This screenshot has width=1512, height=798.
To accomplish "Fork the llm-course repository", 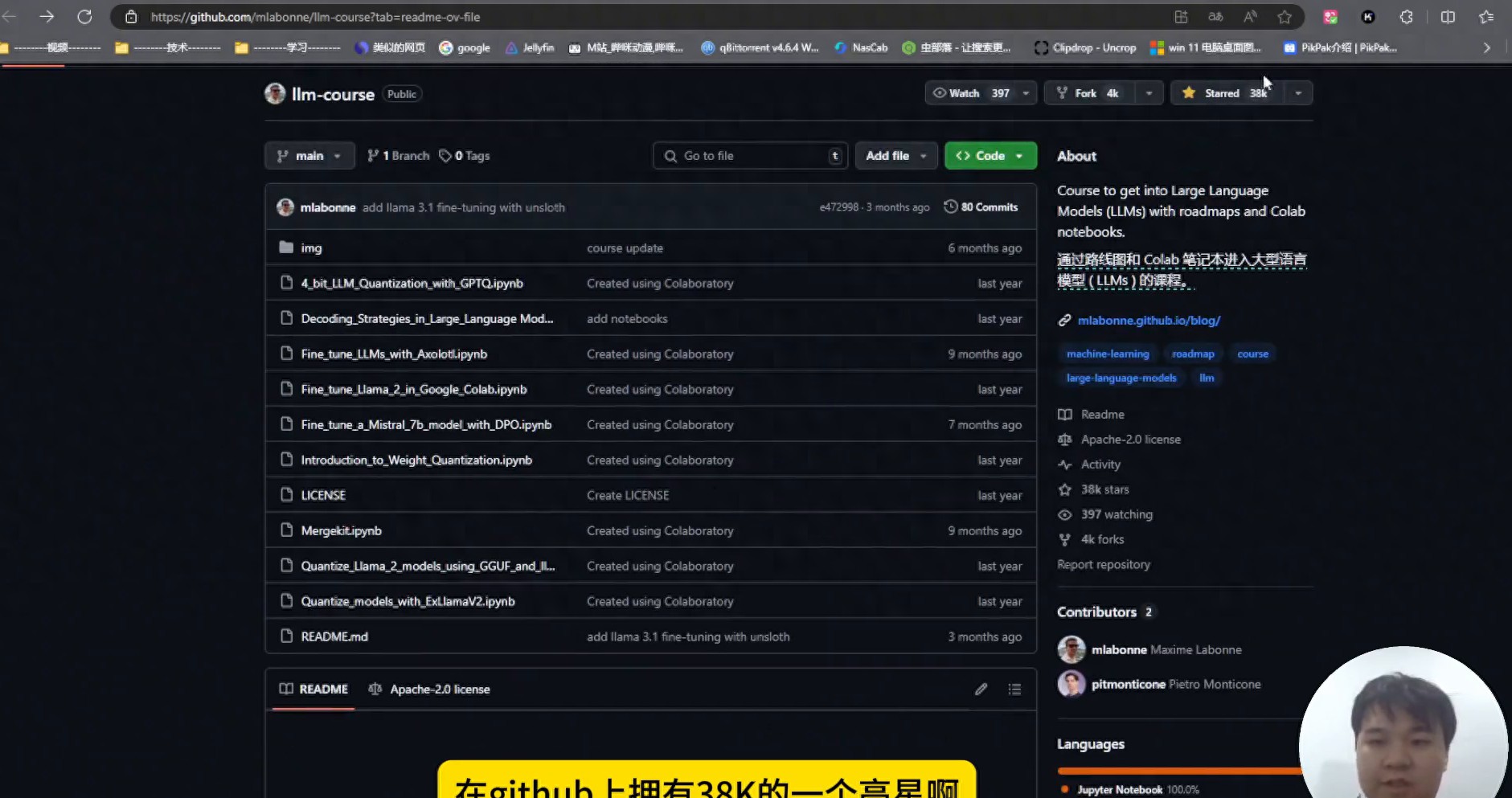I will pyautogui.click(x=1089, y=93).
